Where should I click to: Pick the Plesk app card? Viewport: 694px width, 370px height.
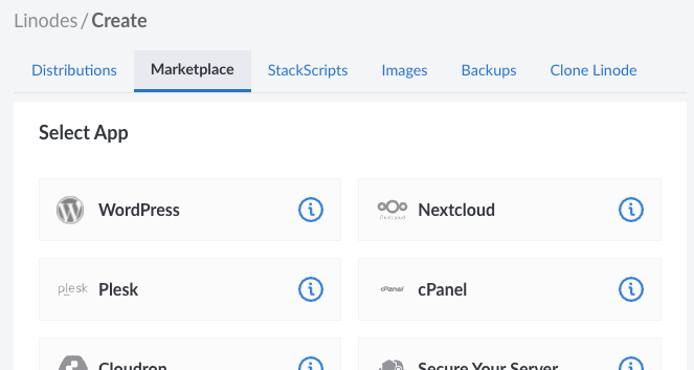tap(189, 289)
